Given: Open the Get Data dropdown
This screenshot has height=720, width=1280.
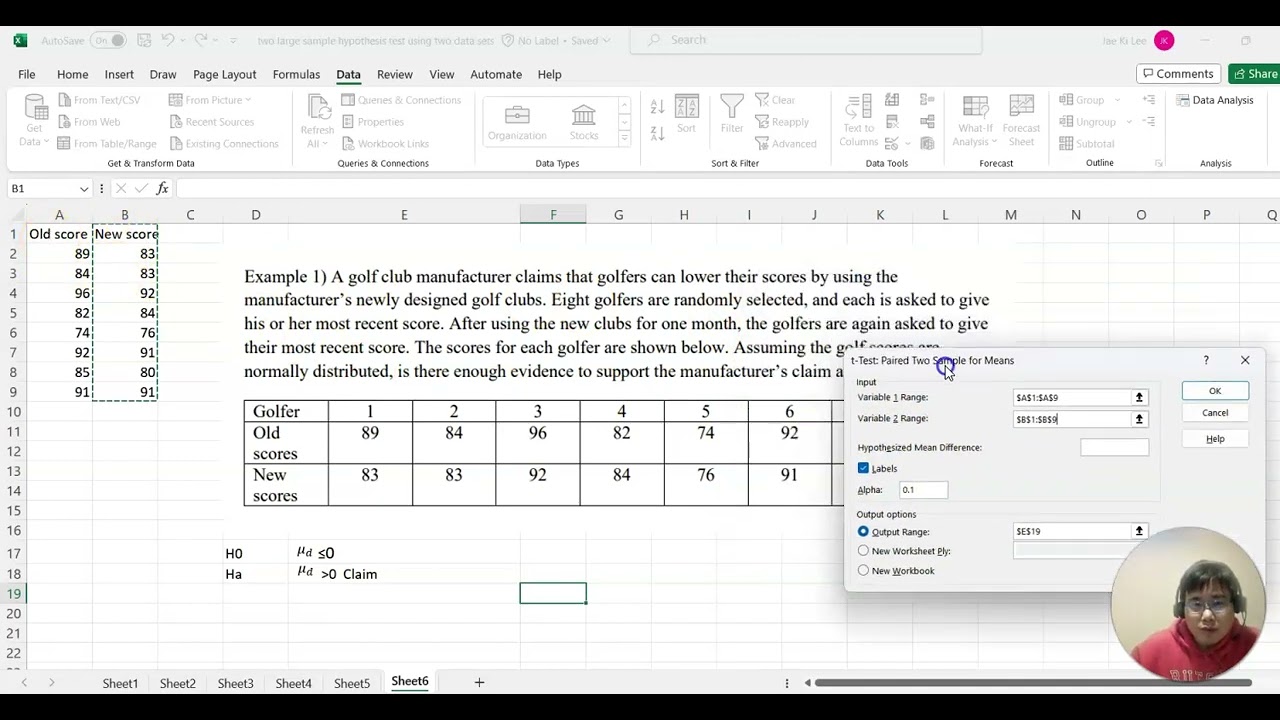Looking at the screenshot, I should pos(34,121).
